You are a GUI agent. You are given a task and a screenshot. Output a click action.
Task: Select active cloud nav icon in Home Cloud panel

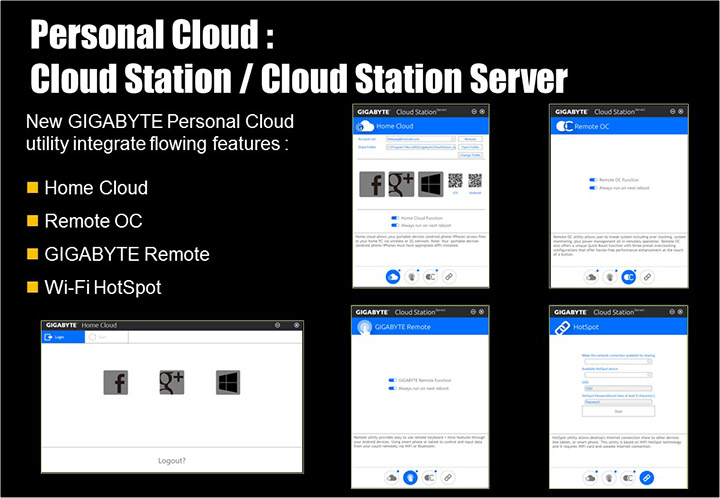click(393, 277)
